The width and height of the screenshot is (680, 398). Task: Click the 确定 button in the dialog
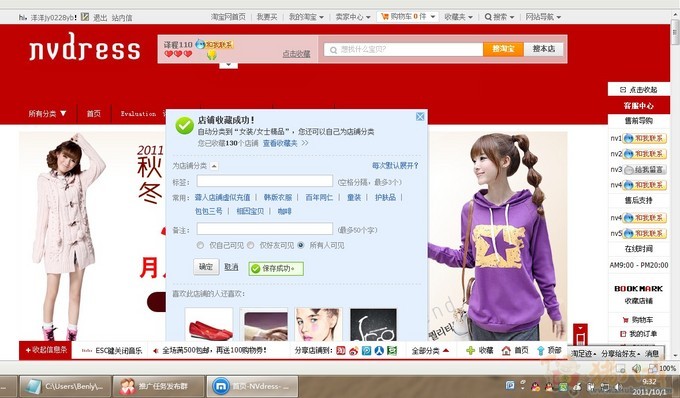tap(206, 267)
